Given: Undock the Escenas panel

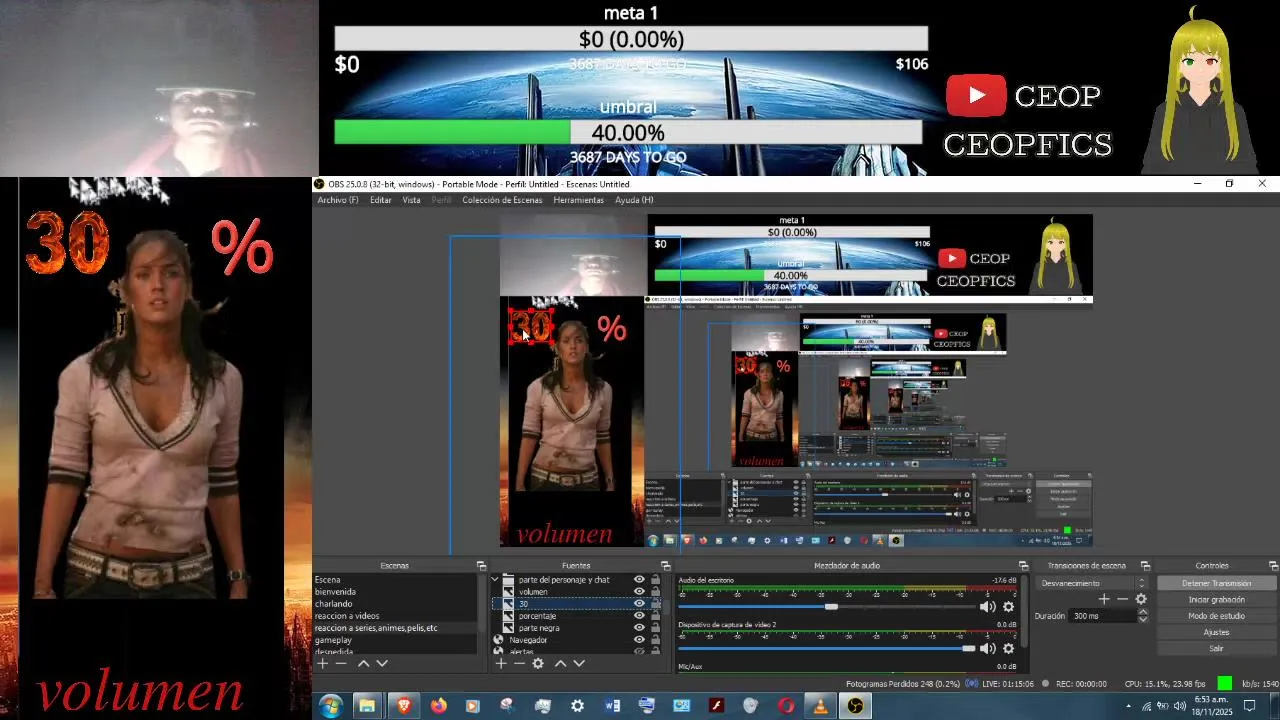Looking at the screenshot, I should coord(481,566).
